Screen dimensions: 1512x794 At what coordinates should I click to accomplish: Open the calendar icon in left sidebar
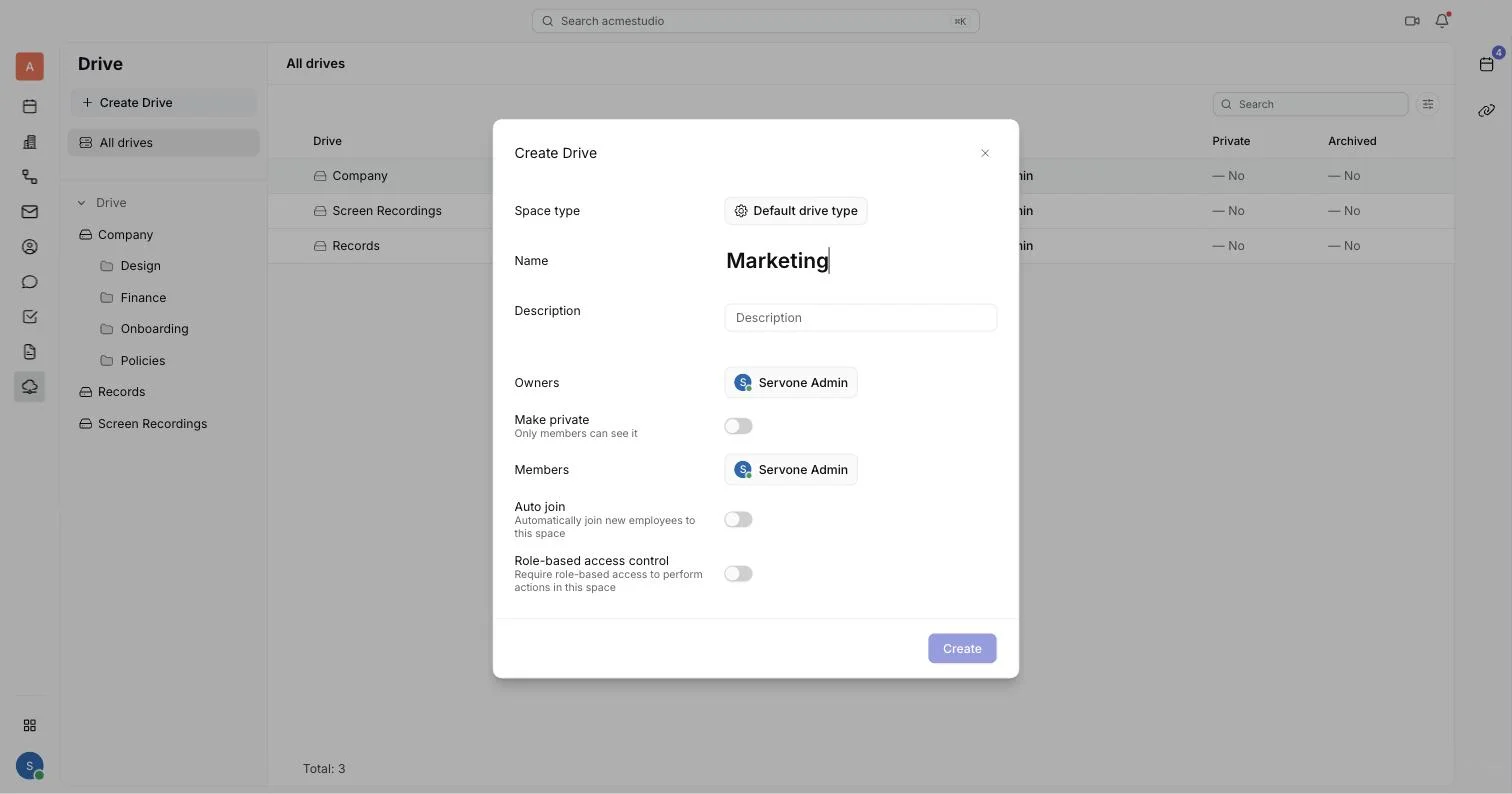[29, 106]
